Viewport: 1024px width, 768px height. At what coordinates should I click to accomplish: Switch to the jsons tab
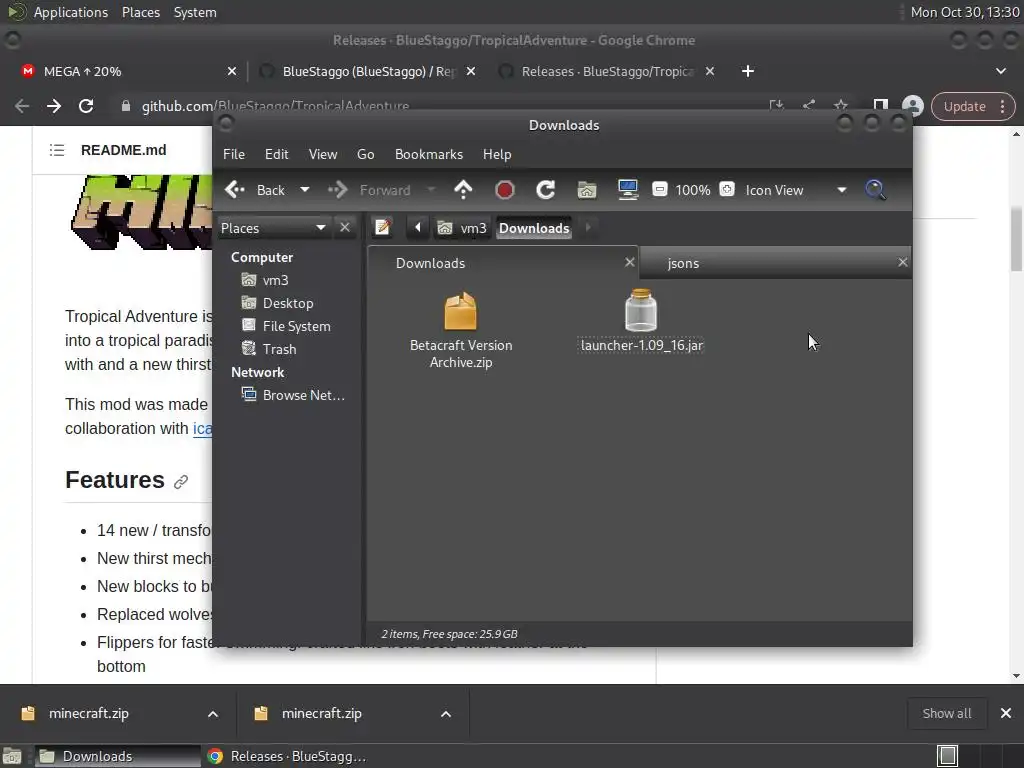tap(683, 263)
